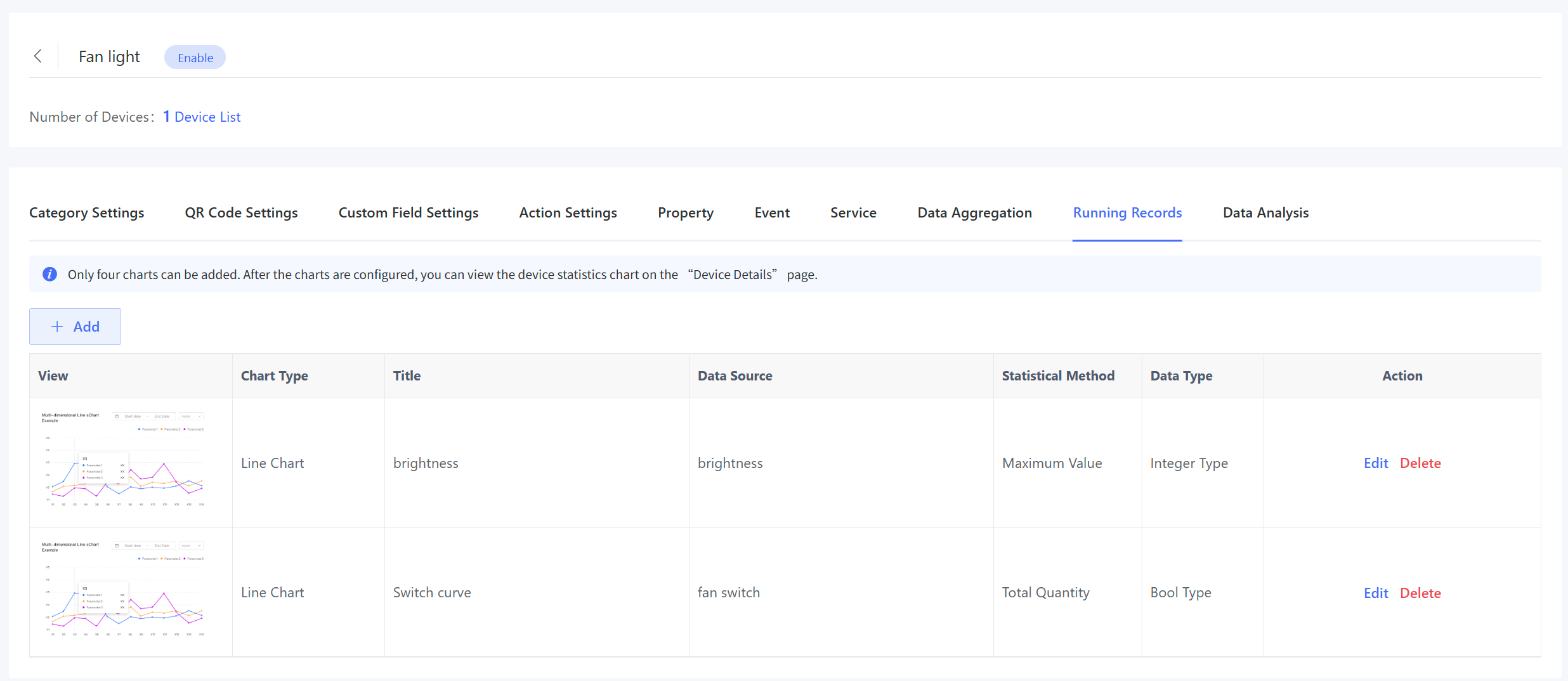The width and height of the screenshot is (1568, 681).
Task: Edit the brightness chart row
Action: coord(1376,464)
